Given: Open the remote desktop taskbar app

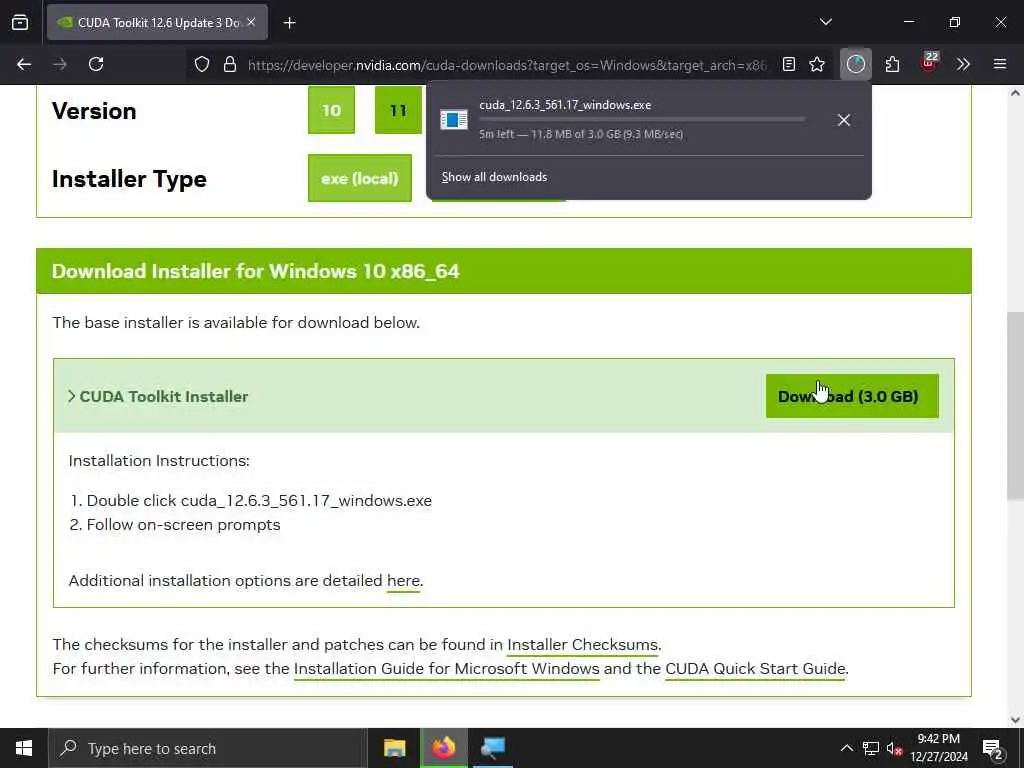Looking at the screenshot, I should point(493,748).
